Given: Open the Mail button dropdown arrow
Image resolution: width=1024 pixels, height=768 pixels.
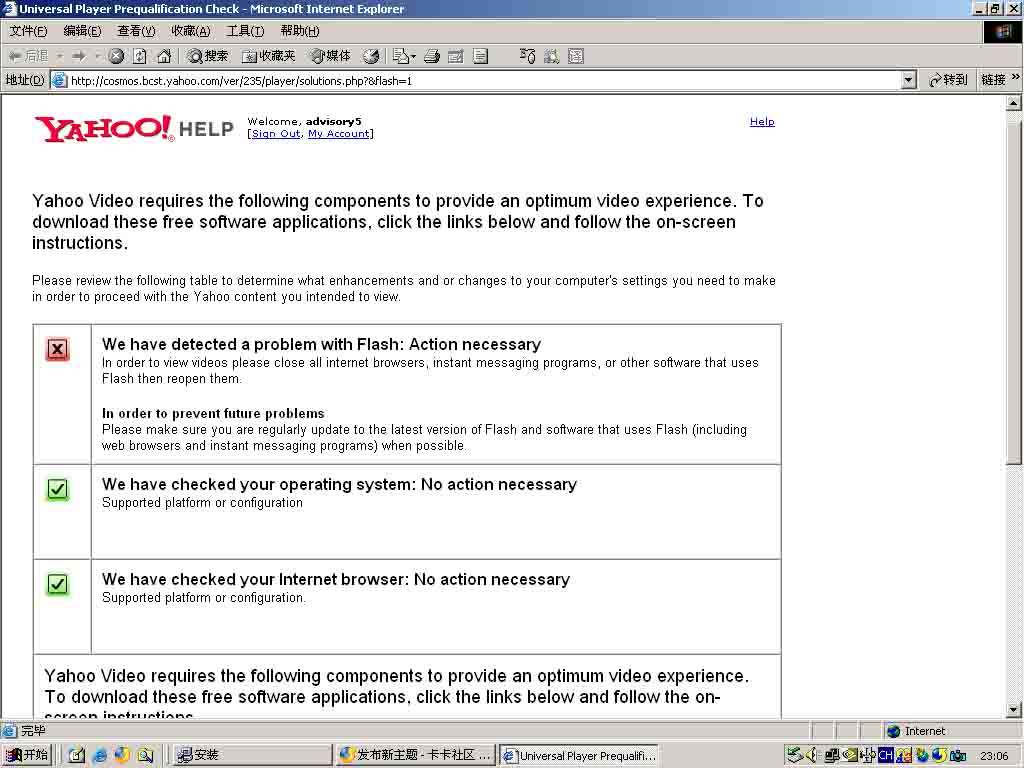Looking at the screenshot, I should click(x=413, y=57).
